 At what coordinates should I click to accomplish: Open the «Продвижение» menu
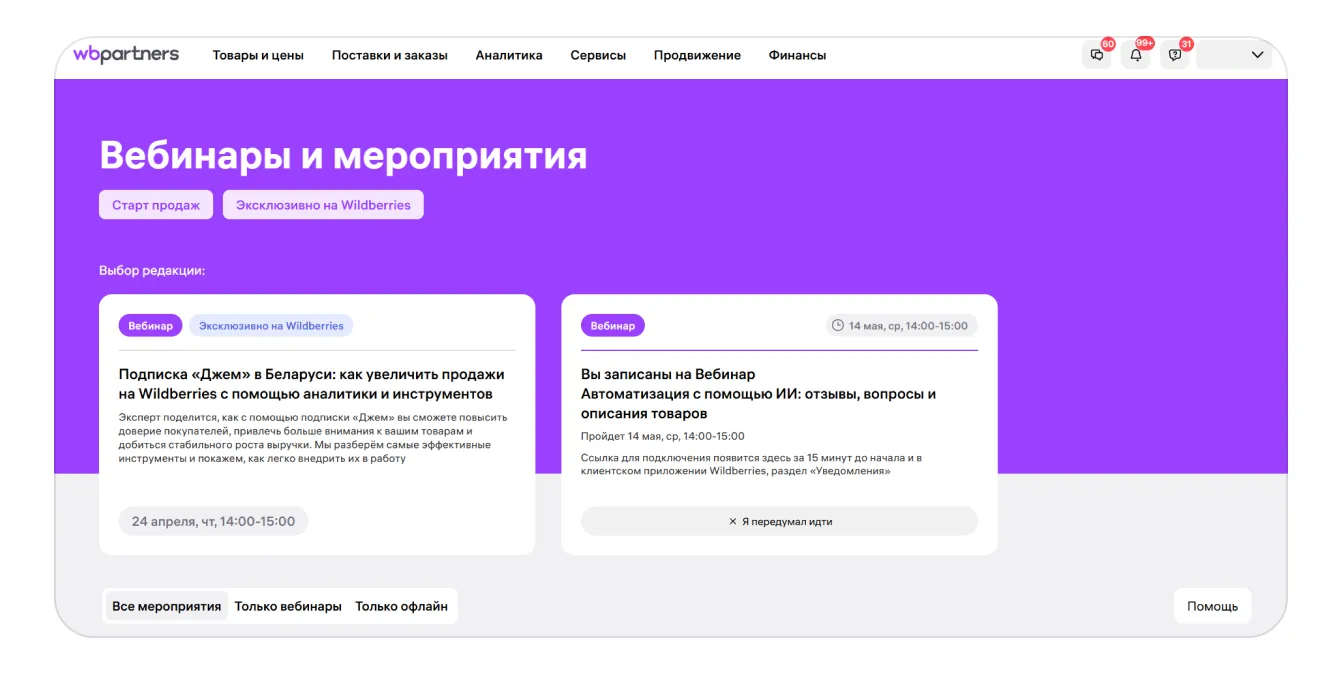click(697, 56)
